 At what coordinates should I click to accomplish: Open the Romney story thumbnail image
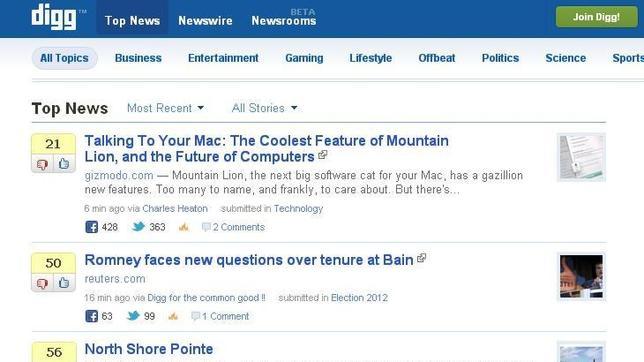pyautogui.click(x=581, y=276)
